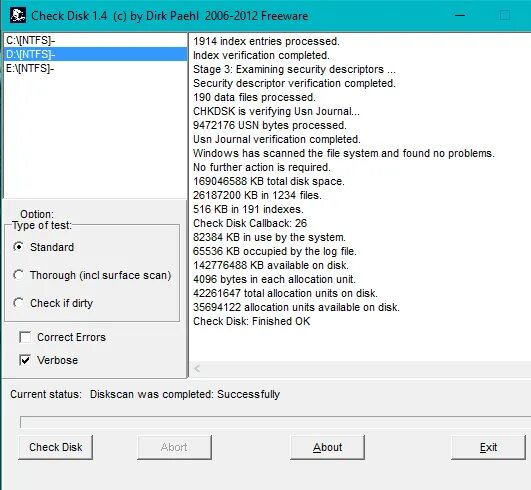Select the E:\[NTFS]- drive entry
Screen dimensions: 531x490
click(x=95, y=68)
